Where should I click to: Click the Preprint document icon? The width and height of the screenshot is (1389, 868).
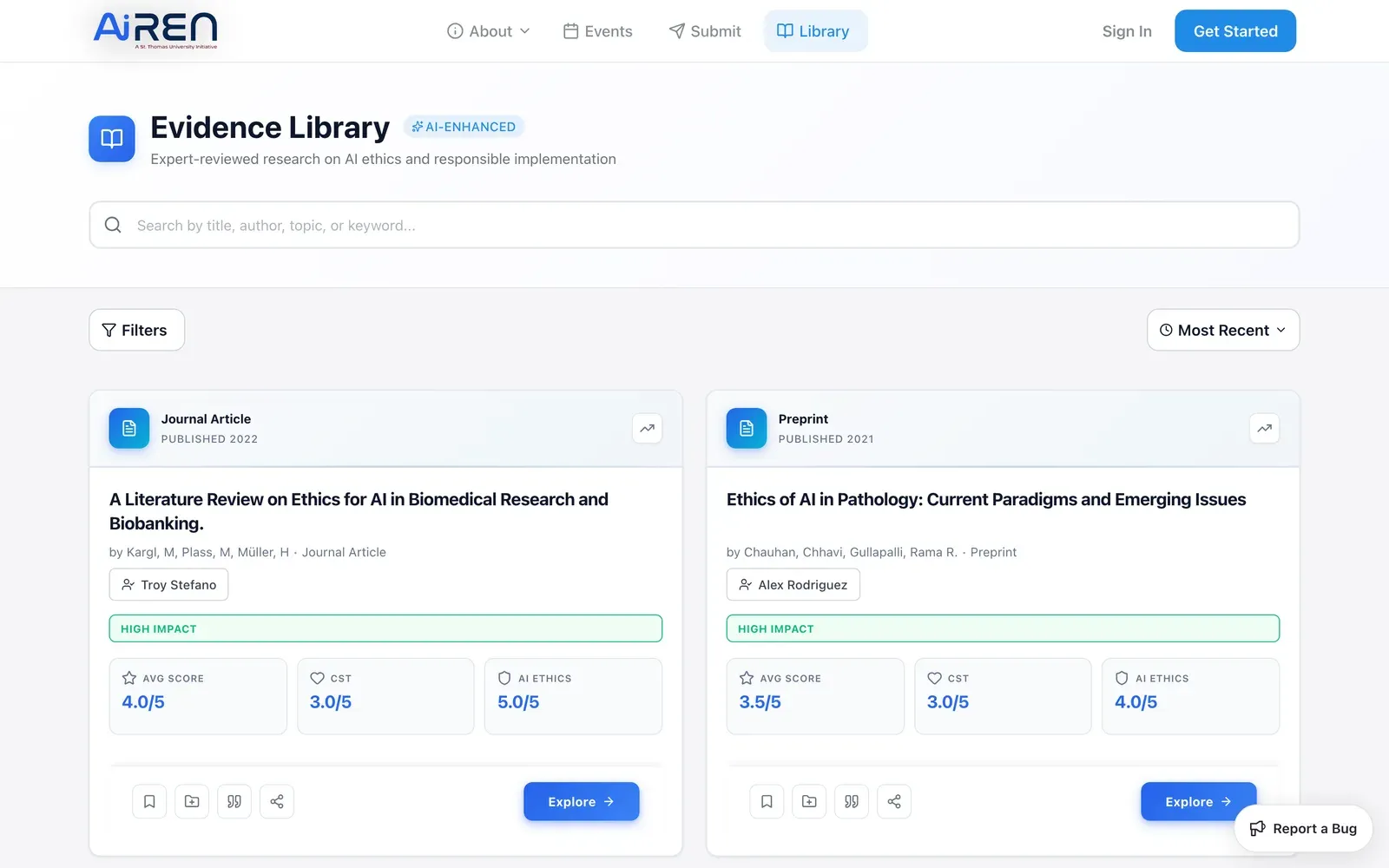tap(747, 428)
